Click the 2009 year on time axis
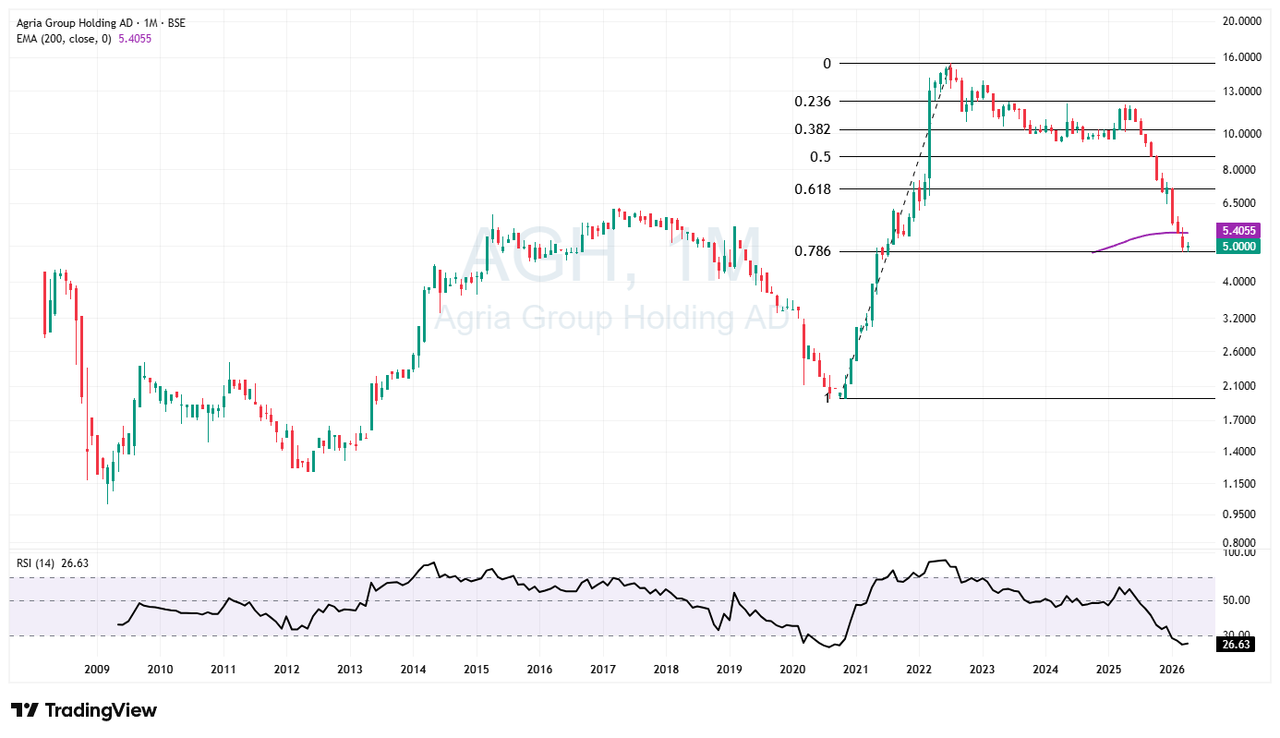Viewport: 1280px width, 738px height. tap(96, 669)
